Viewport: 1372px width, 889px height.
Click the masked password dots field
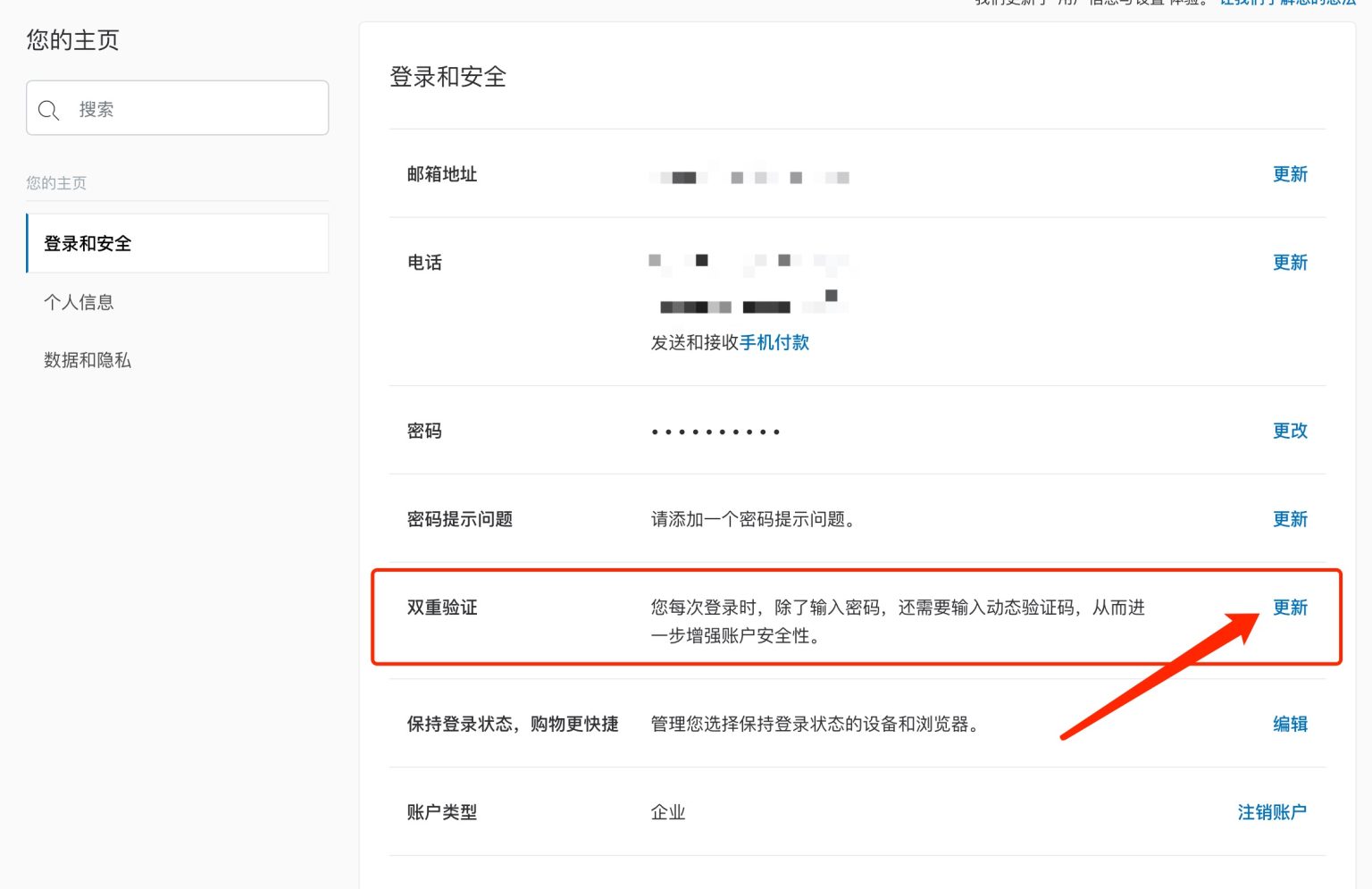coord(715,430)
